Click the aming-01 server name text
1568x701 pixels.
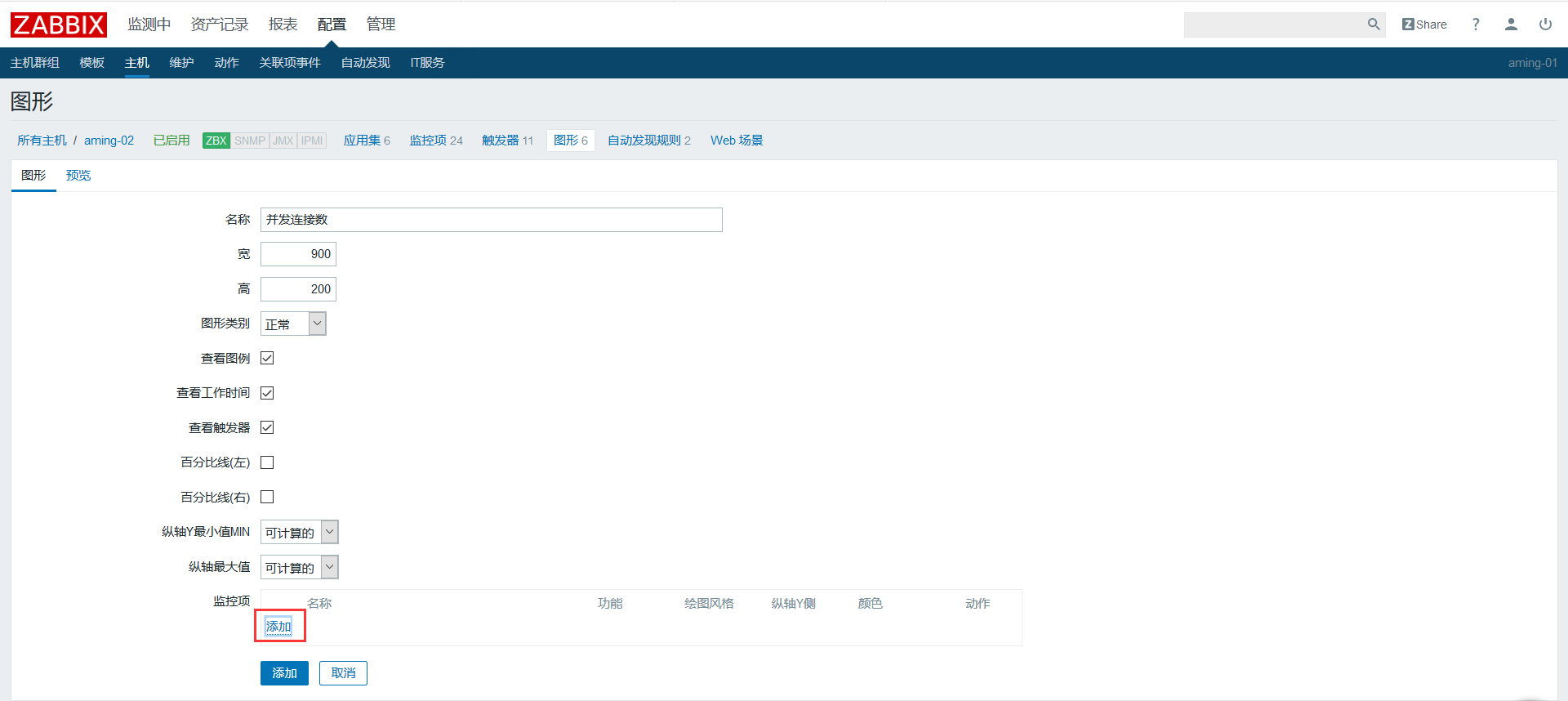tap(1532, 63)
